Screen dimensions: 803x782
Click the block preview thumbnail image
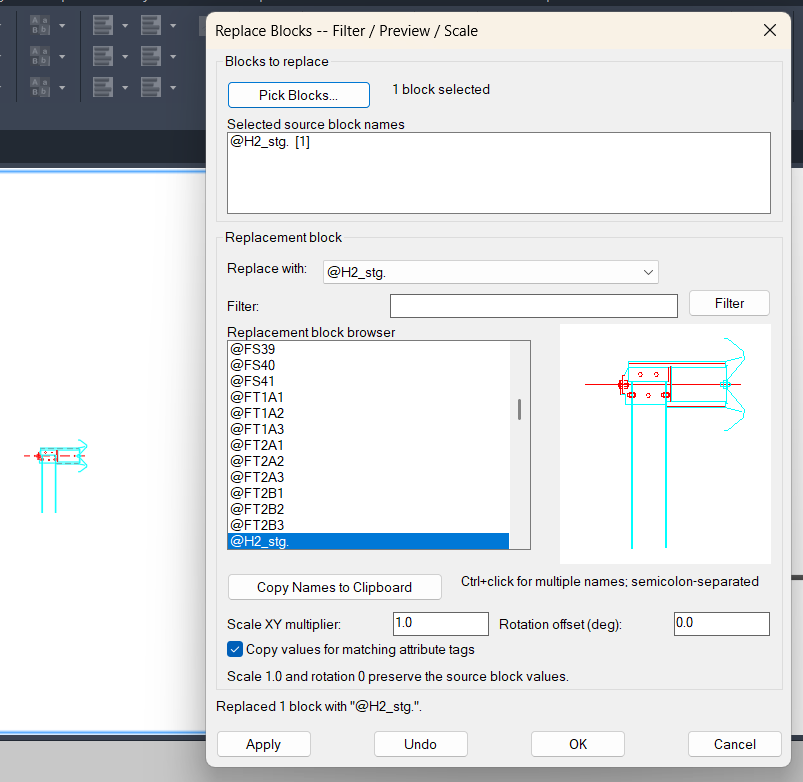(665, 443)
